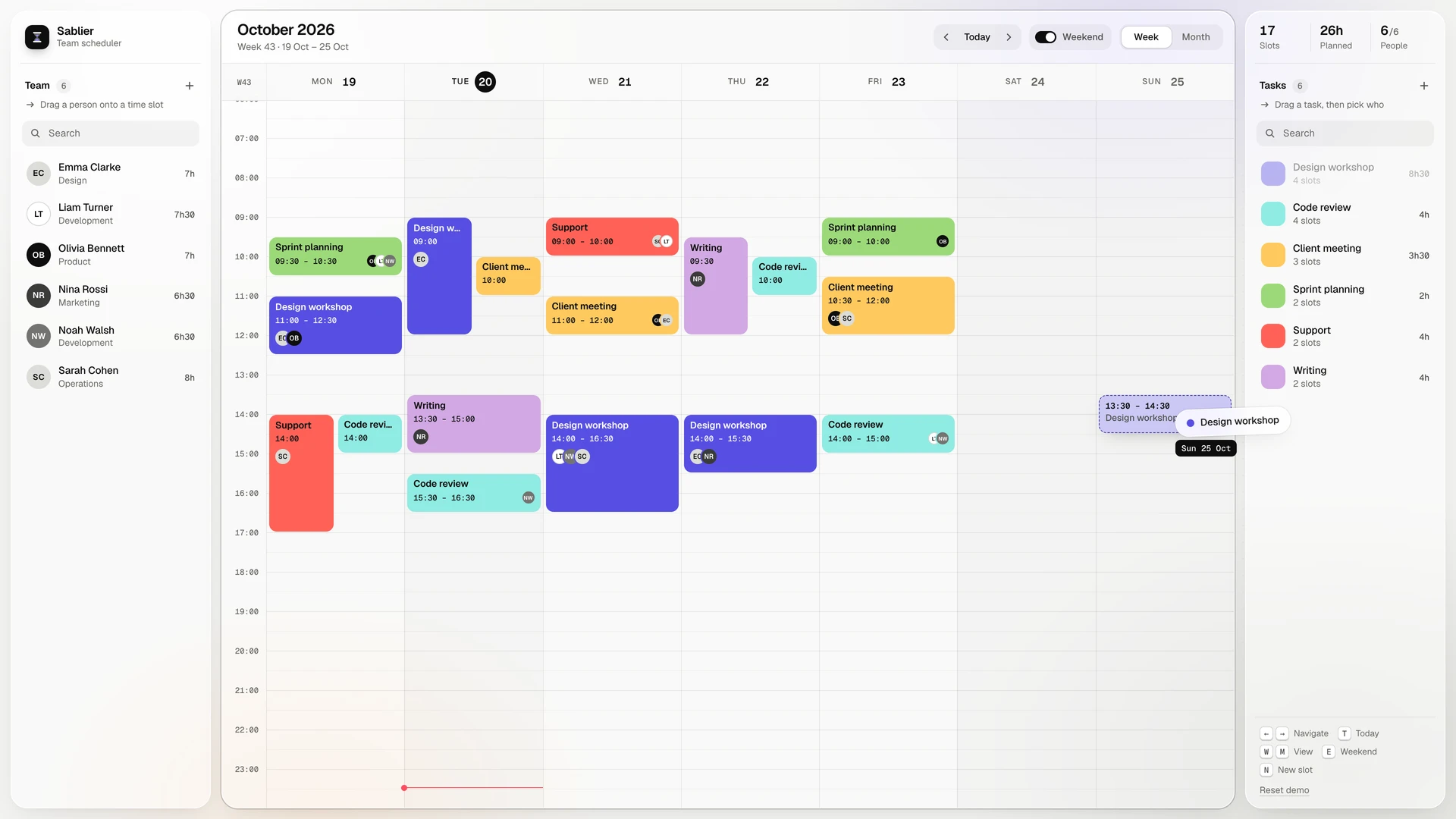Screen dimensions: 1456x819
Task: Add a new task with plus icon
Action: [x=1424, y=86]
